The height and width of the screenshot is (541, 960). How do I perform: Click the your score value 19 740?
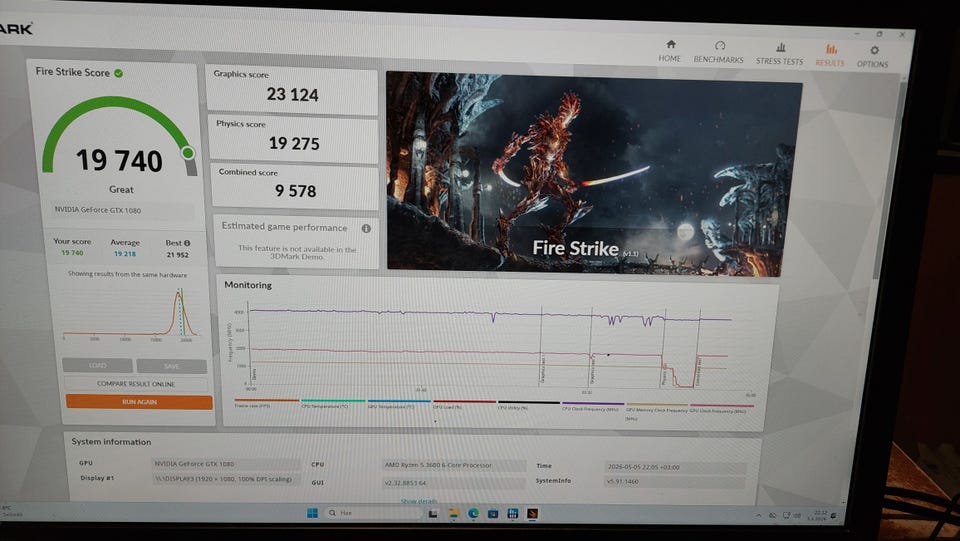point(72,253)
